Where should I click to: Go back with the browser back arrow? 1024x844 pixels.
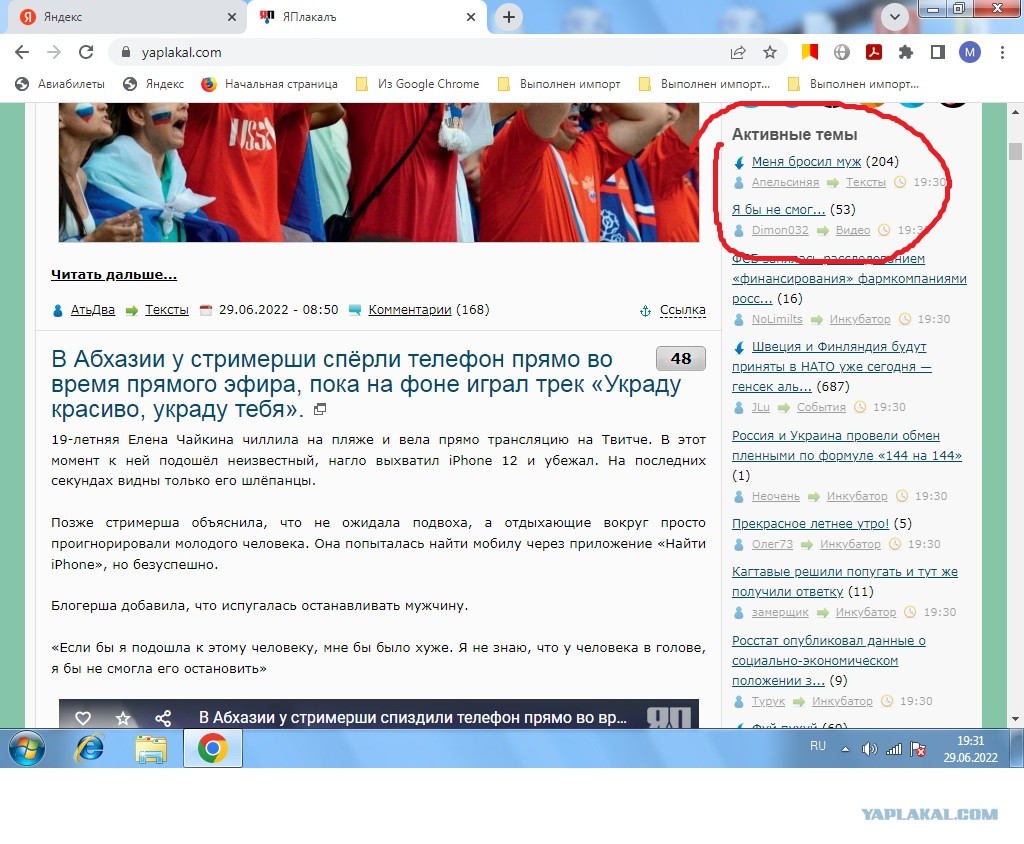[22, 52]
